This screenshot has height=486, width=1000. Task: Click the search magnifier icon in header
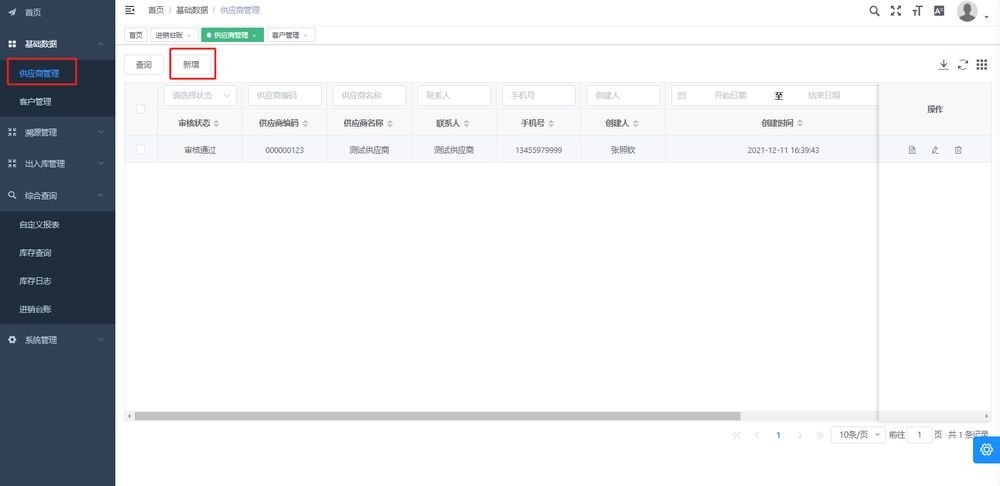click(874, 11)
